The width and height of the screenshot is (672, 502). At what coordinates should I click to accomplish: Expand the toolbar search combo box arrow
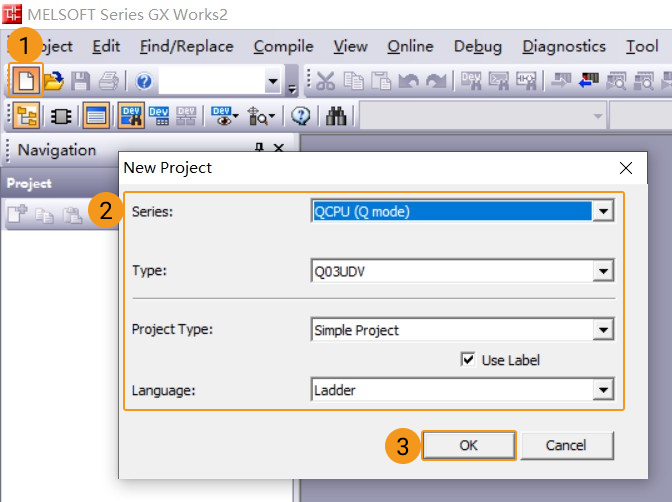coord(273,81)
